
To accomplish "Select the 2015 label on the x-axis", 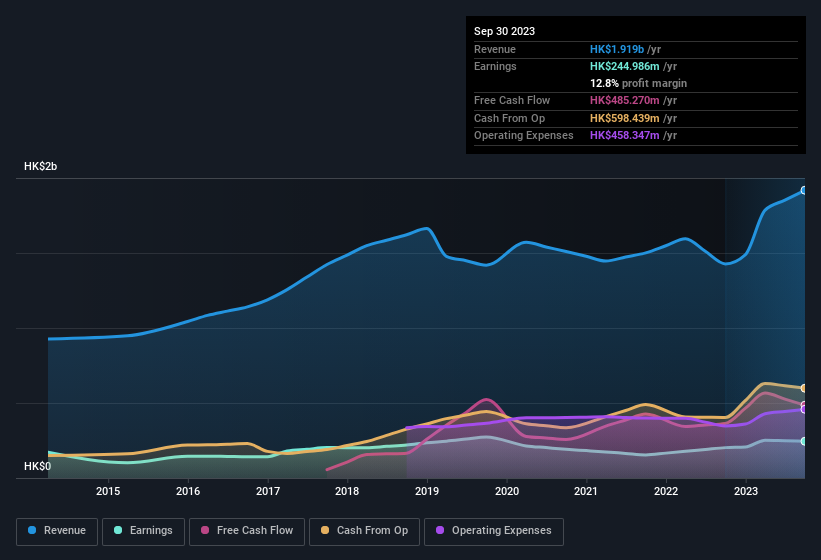I will click(108, 491).
